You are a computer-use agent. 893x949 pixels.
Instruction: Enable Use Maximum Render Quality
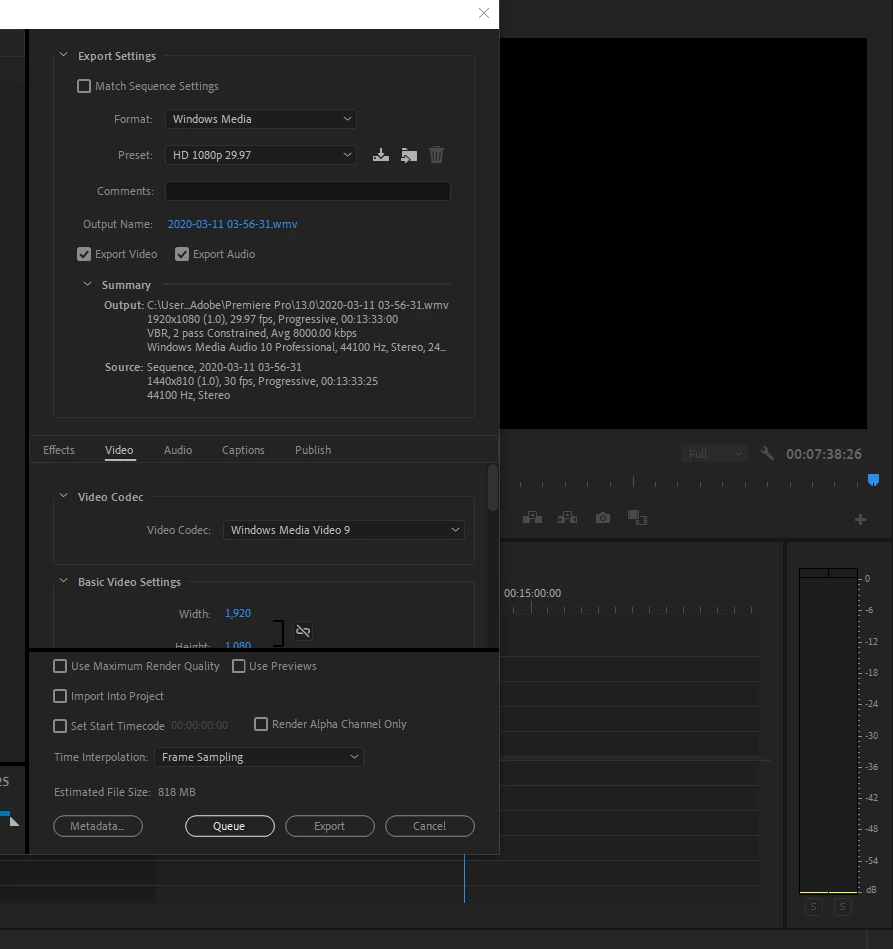pos(60,666)
